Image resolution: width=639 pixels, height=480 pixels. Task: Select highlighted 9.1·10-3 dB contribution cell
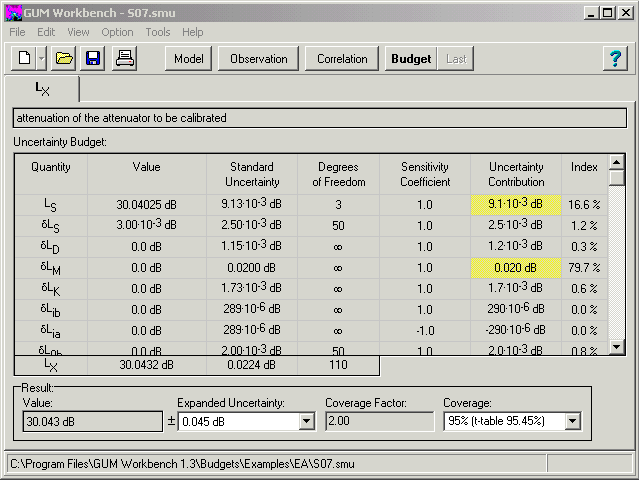click(516, 204)
